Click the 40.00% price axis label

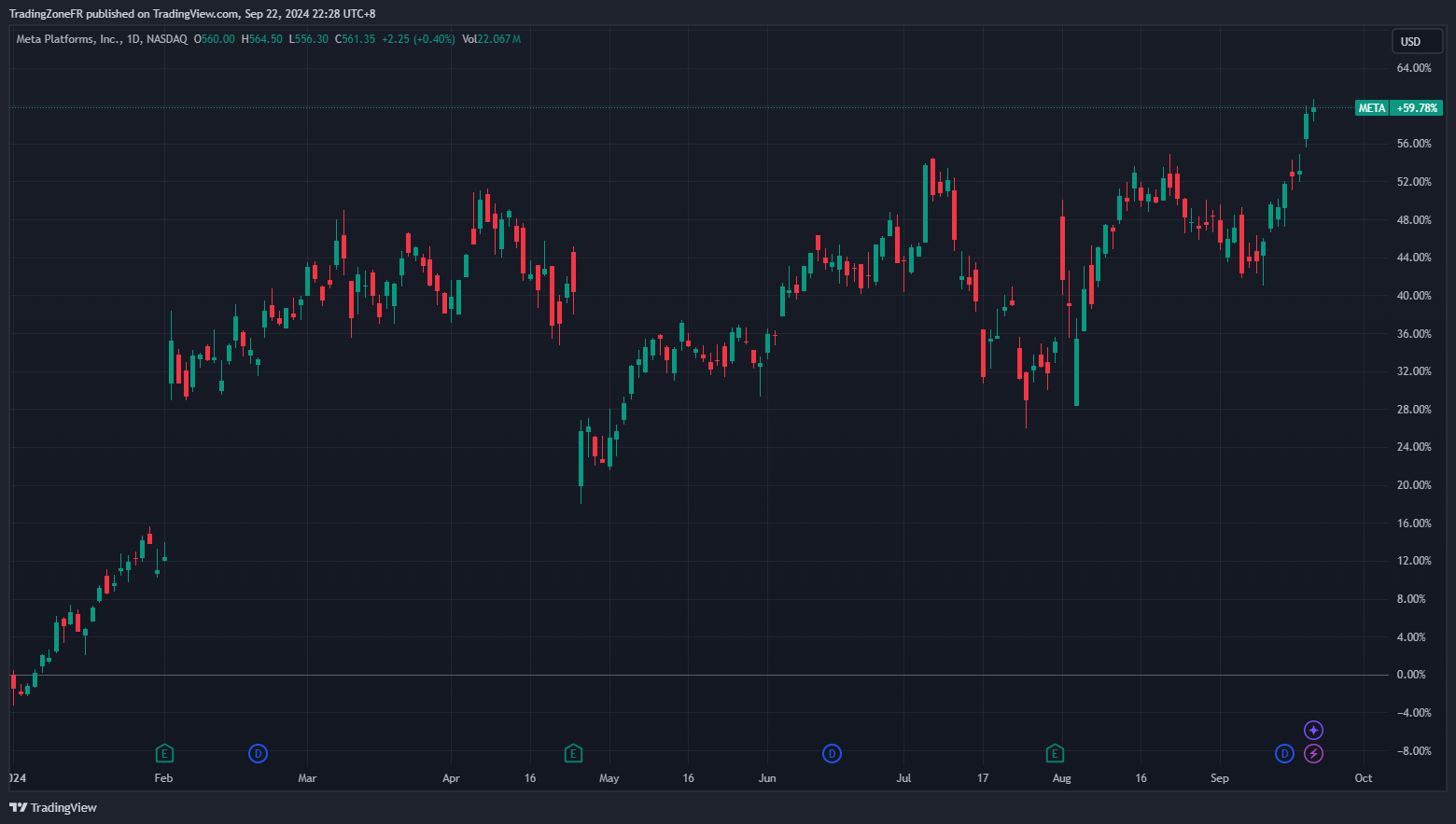coord(1414,296)
